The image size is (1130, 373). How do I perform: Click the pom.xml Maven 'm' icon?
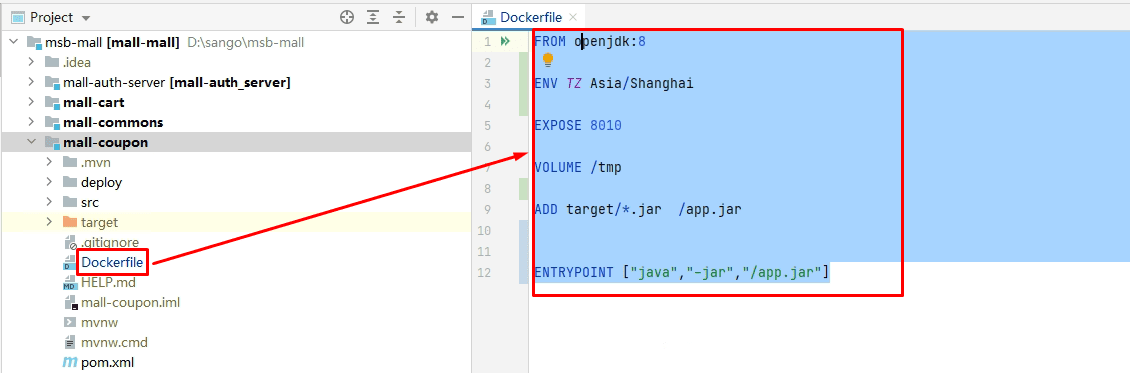click(70, 363)
